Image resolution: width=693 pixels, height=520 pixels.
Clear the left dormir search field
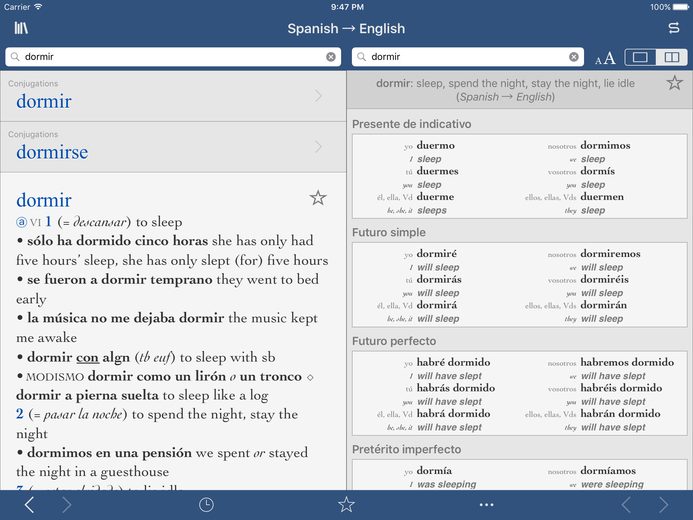pos(331,57)
